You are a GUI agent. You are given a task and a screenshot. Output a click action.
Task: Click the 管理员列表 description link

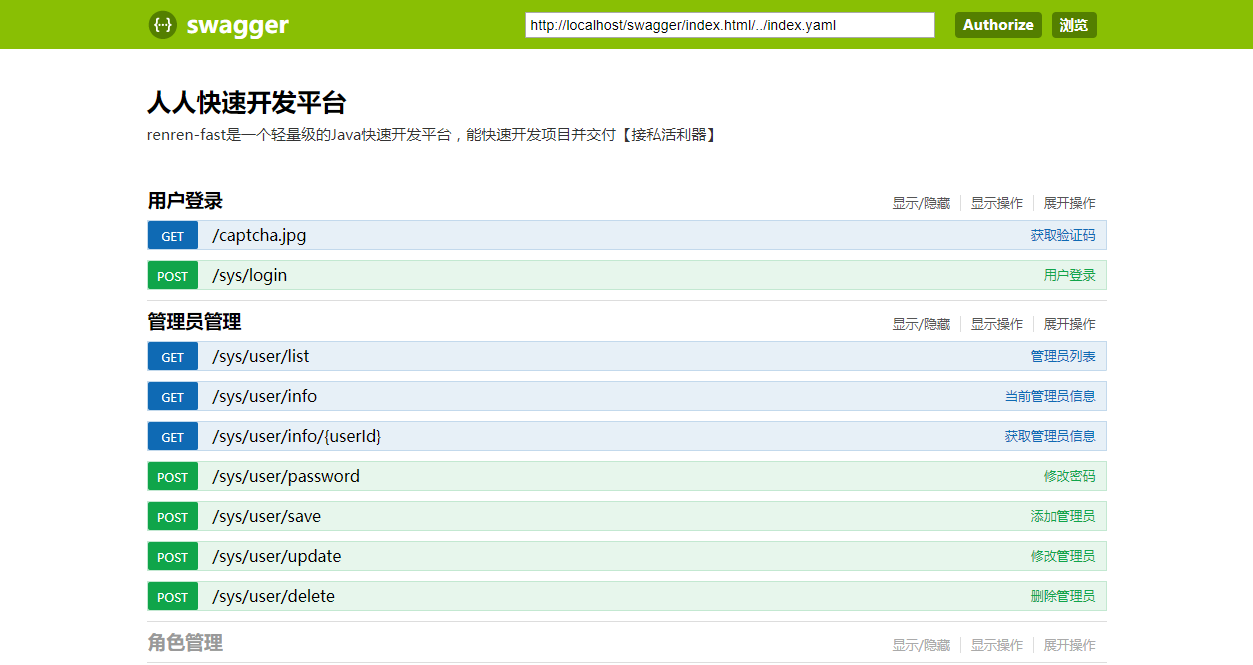[1063, 357]
